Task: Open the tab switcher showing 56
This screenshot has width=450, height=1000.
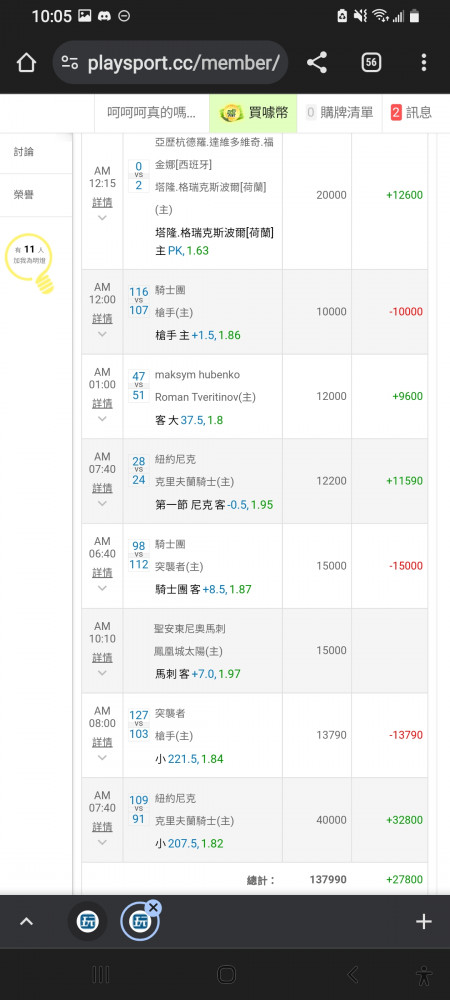Action: (x=371, y=62)
